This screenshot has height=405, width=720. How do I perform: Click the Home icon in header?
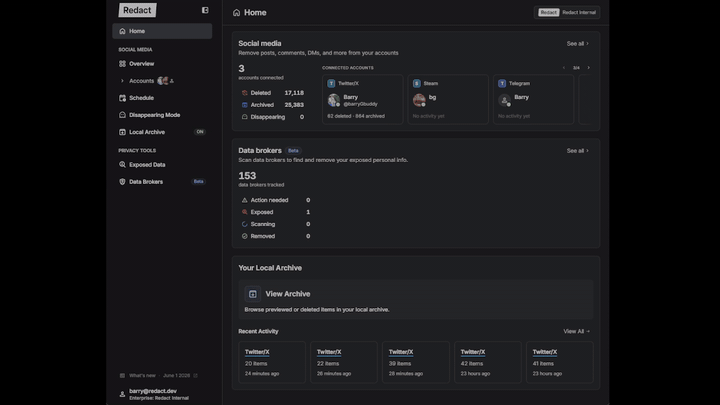click(236, 13)
